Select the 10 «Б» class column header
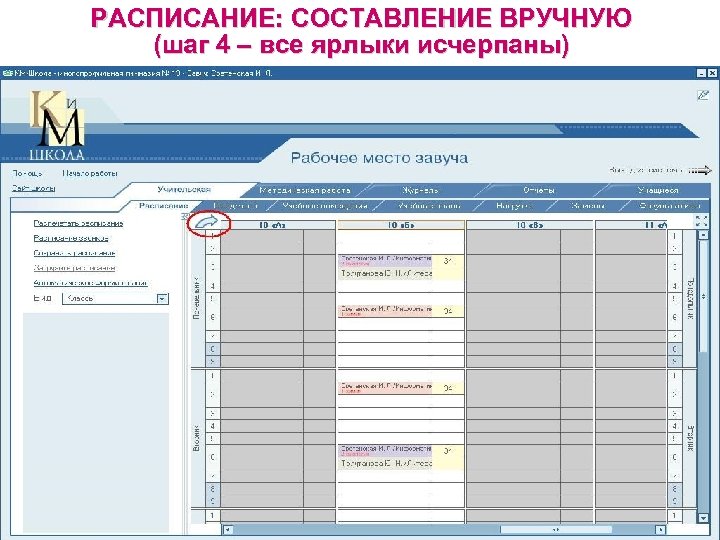This screenshot has height=540, width=720. point(401,225)
